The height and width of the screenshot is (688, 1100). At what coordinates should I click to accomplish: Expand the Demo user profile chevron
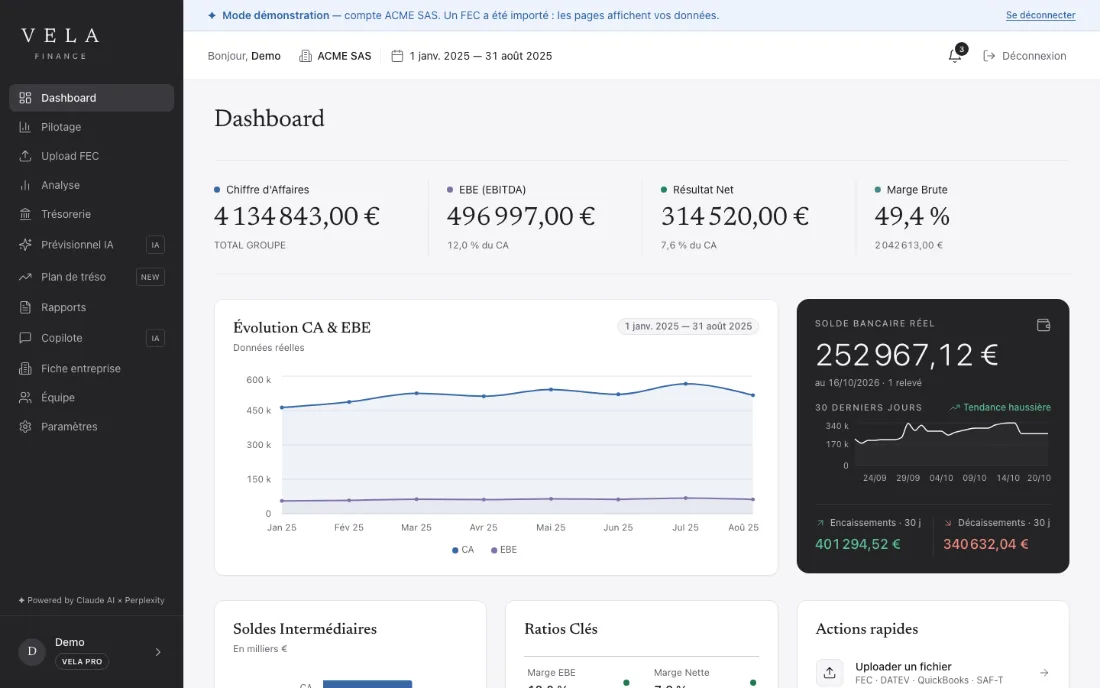[158, 652]
